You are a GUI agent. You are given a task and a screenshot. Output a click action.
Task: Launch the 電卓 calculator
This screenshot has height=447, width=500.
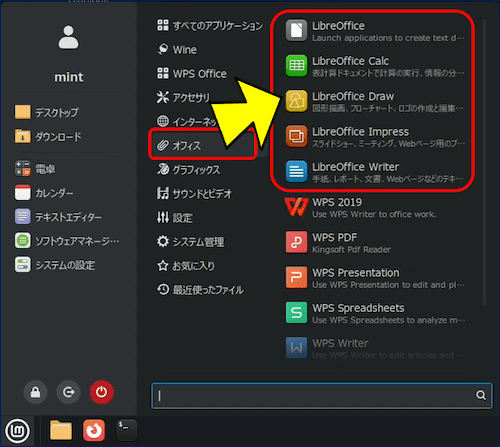35,169
